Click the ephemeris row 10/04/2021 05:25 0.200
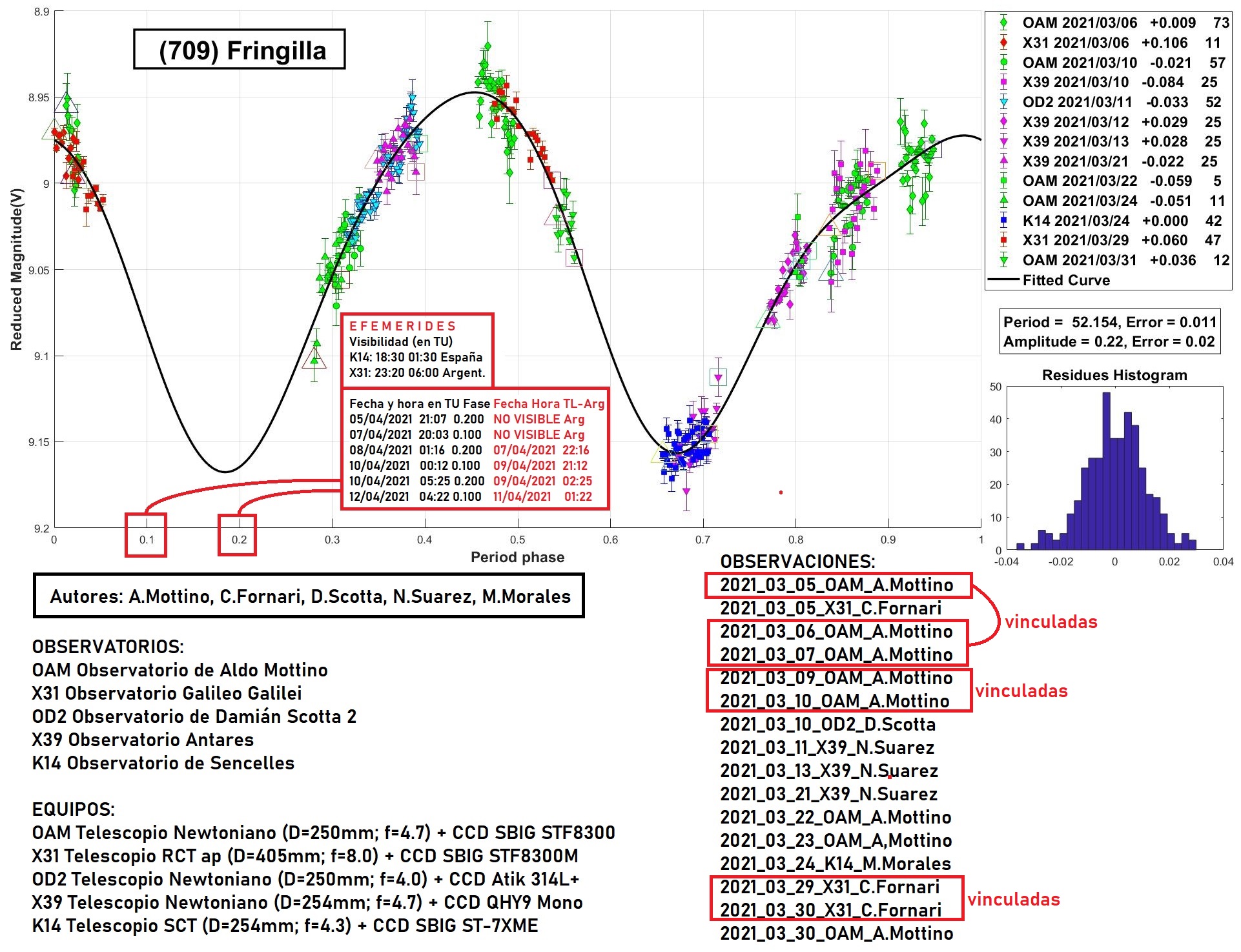 (x=417, y=481)
